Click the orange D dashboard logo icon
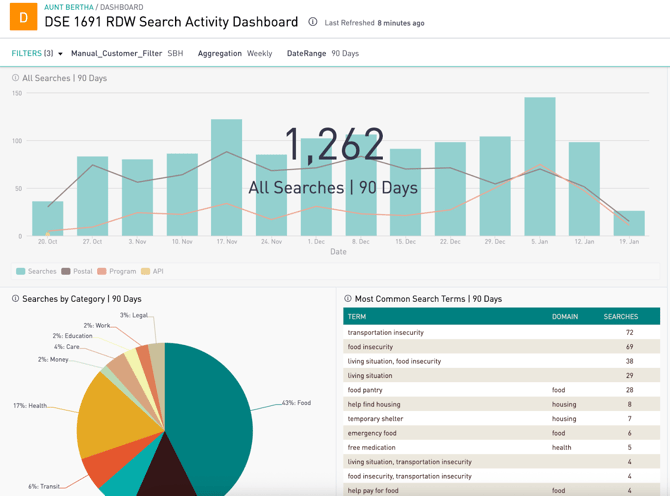This screenshot has height=496, width=670. [x=22, y=18]
